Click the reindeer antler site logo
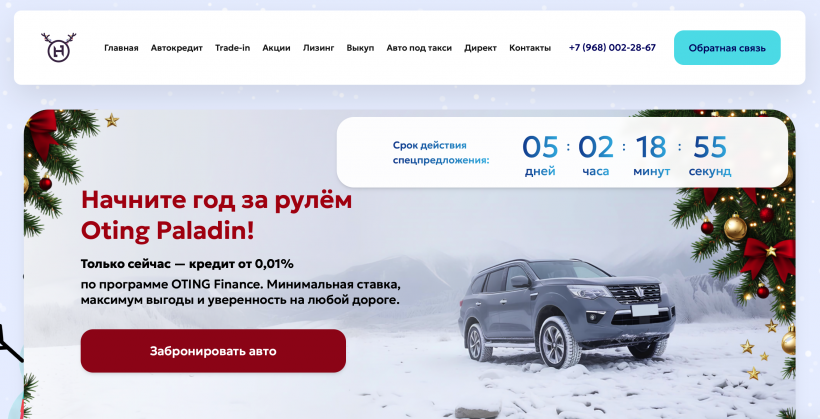Viewport: 820px width, 419px height. tap(59, 47)
